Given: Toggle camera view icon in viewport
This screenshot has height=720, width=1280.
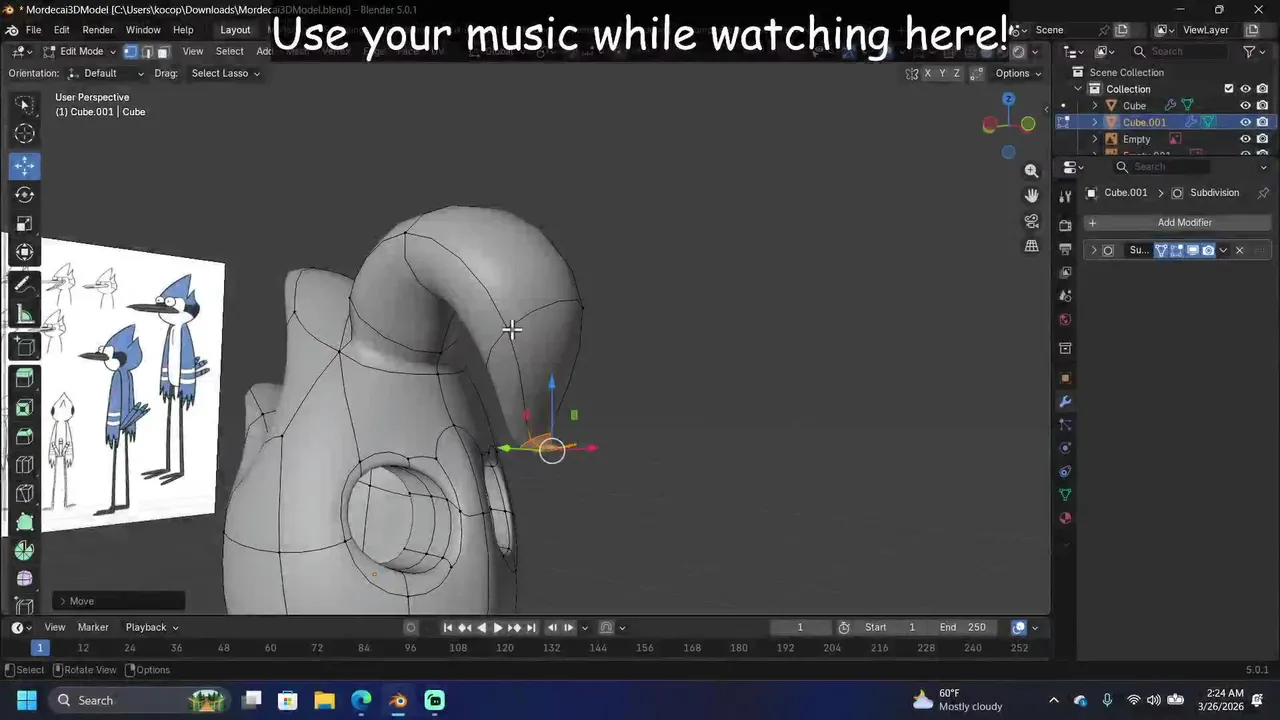Looking at the screenshot, I should [1032, 221].
